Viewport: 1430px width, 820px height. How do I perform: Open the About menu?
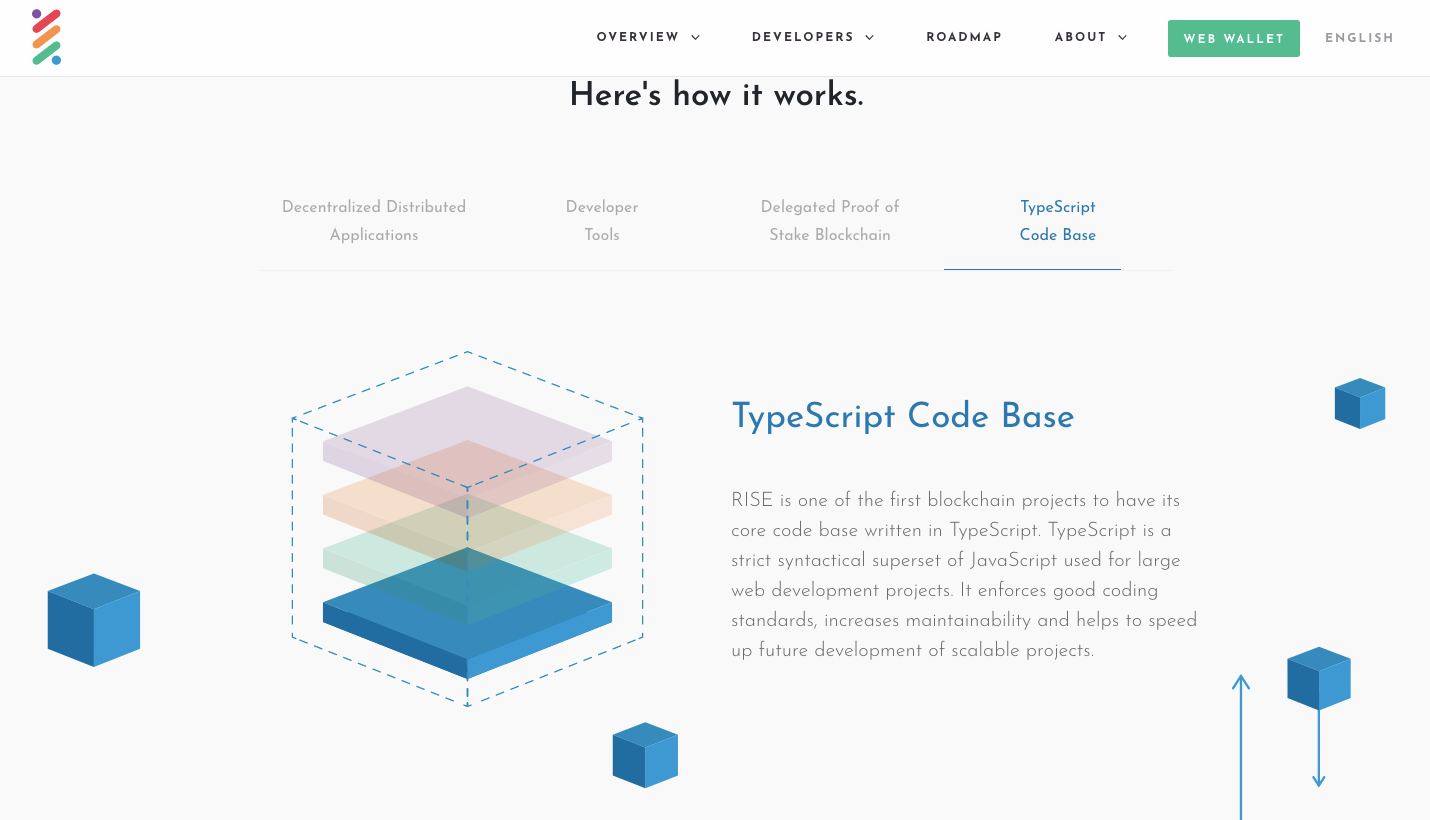coord(1080,37)
